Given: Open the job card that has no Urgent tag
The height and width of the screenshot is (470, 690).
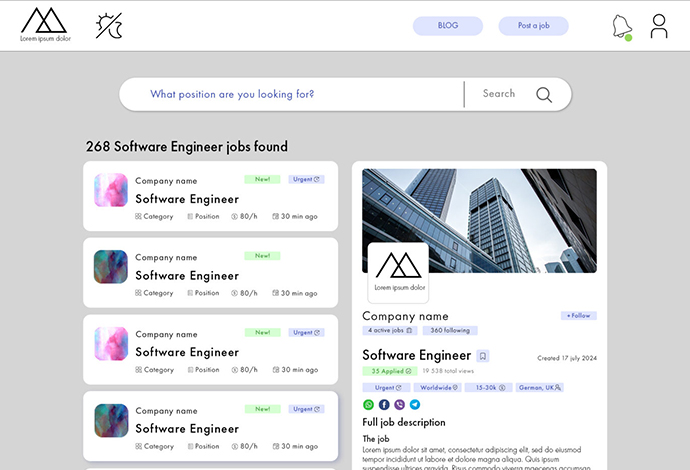Looking at the screenshot, I should [210, 272].
